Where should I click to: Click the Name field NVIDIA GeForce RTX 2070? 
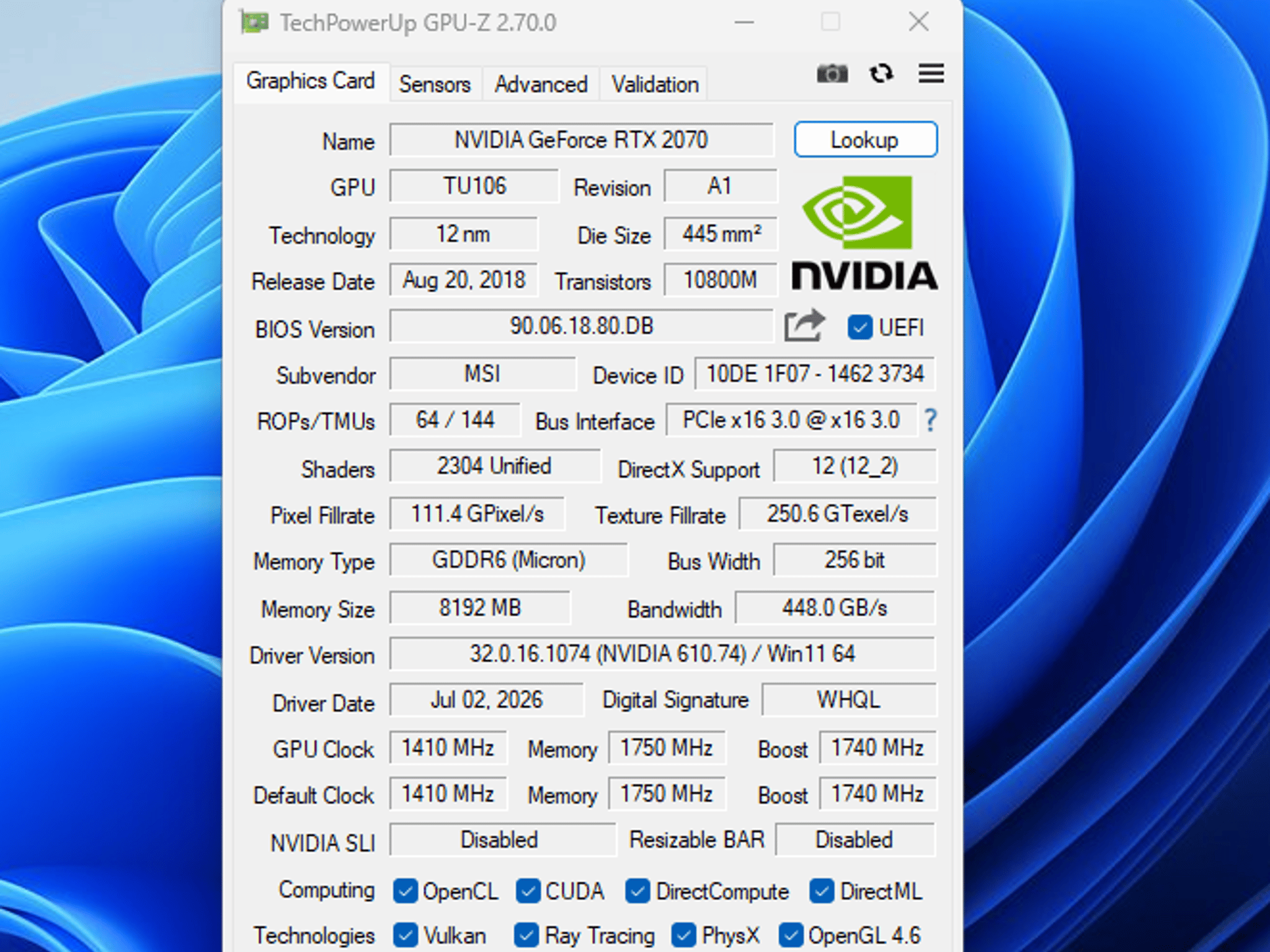[x=581, y=140]
